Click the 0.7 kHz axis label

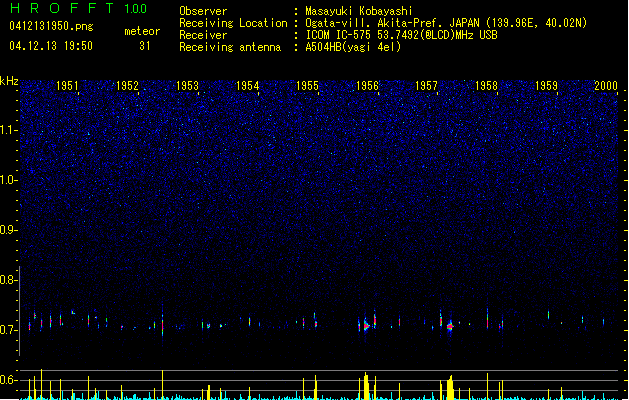[8, 330]
